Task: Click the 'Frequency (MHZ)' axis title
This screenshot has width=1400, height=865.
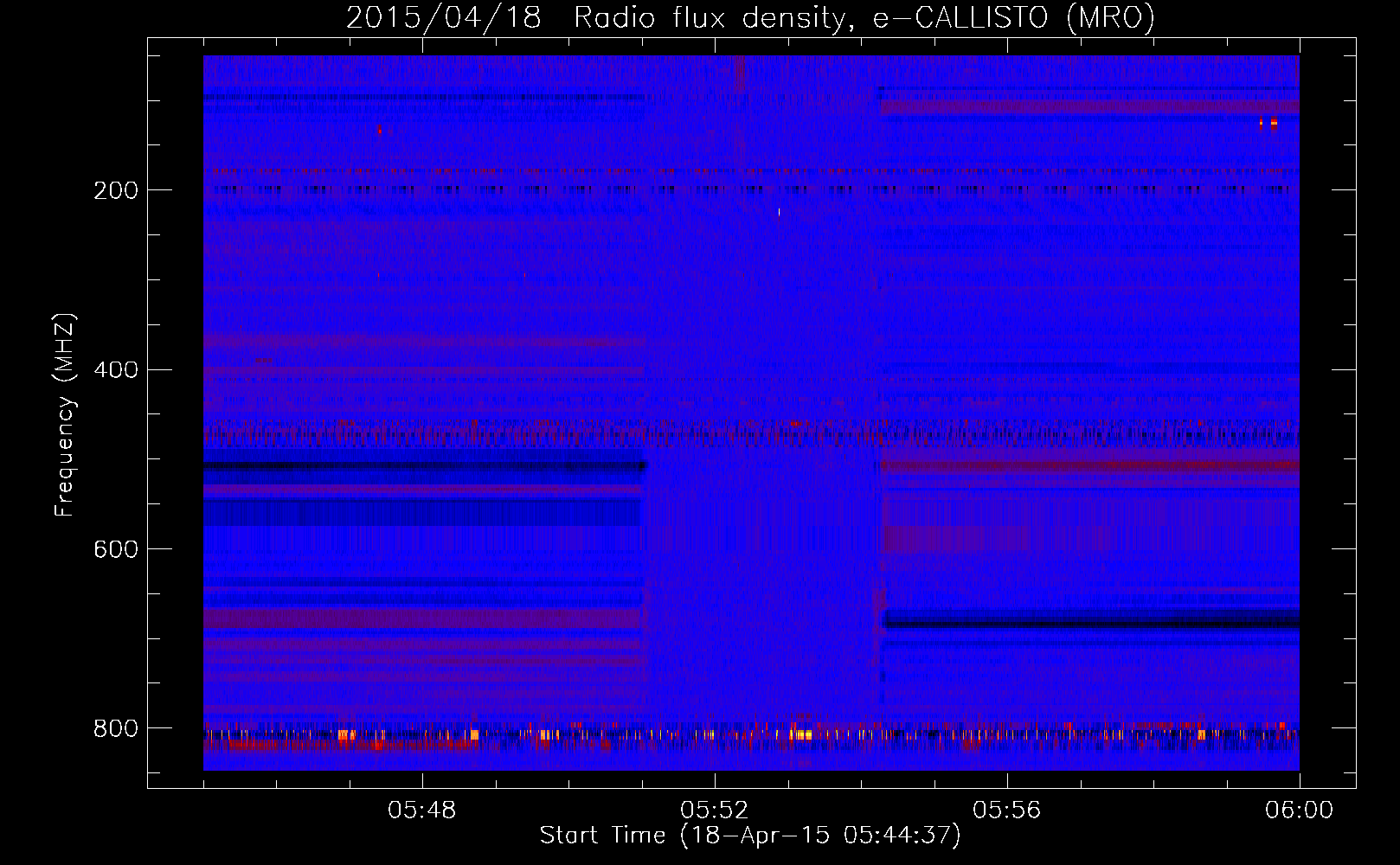Action: [64, 415]
